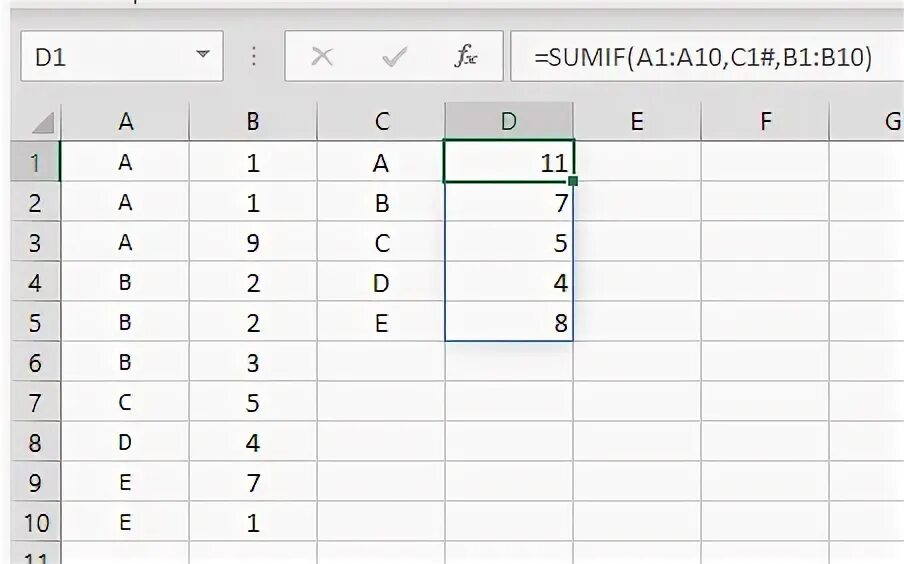This screenshot has height=564, width=904.
Task: Select row 1 header
Action: click(x=35, y=162)
